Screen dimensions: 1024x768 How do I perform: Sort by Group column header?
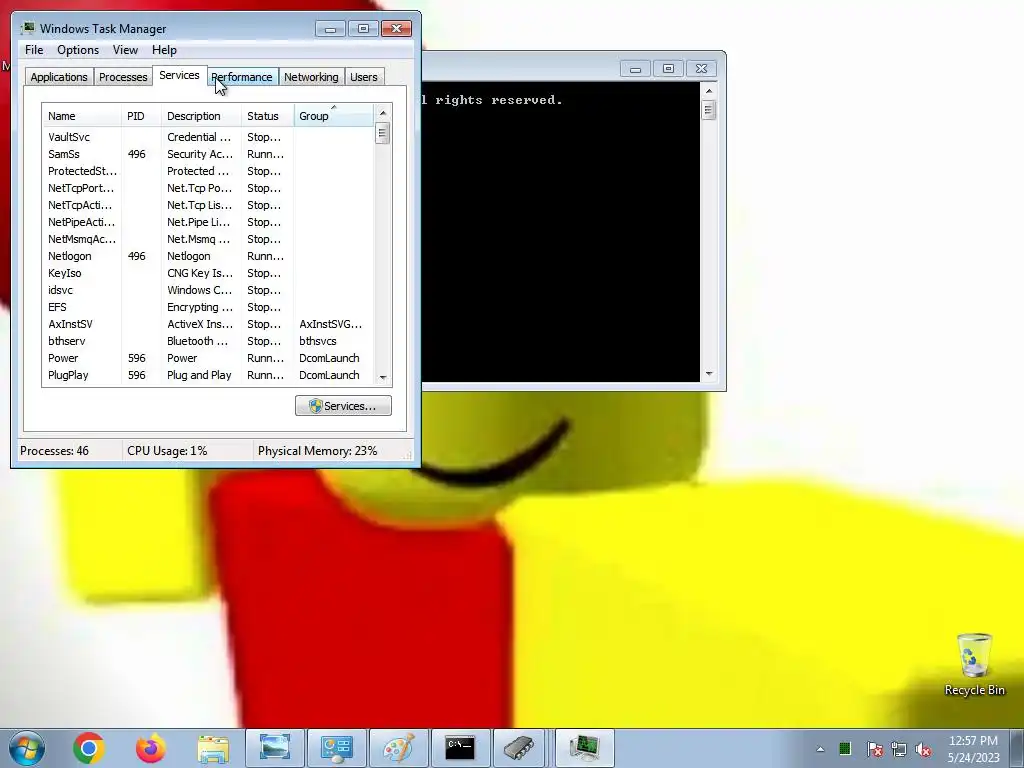(334, 116)
